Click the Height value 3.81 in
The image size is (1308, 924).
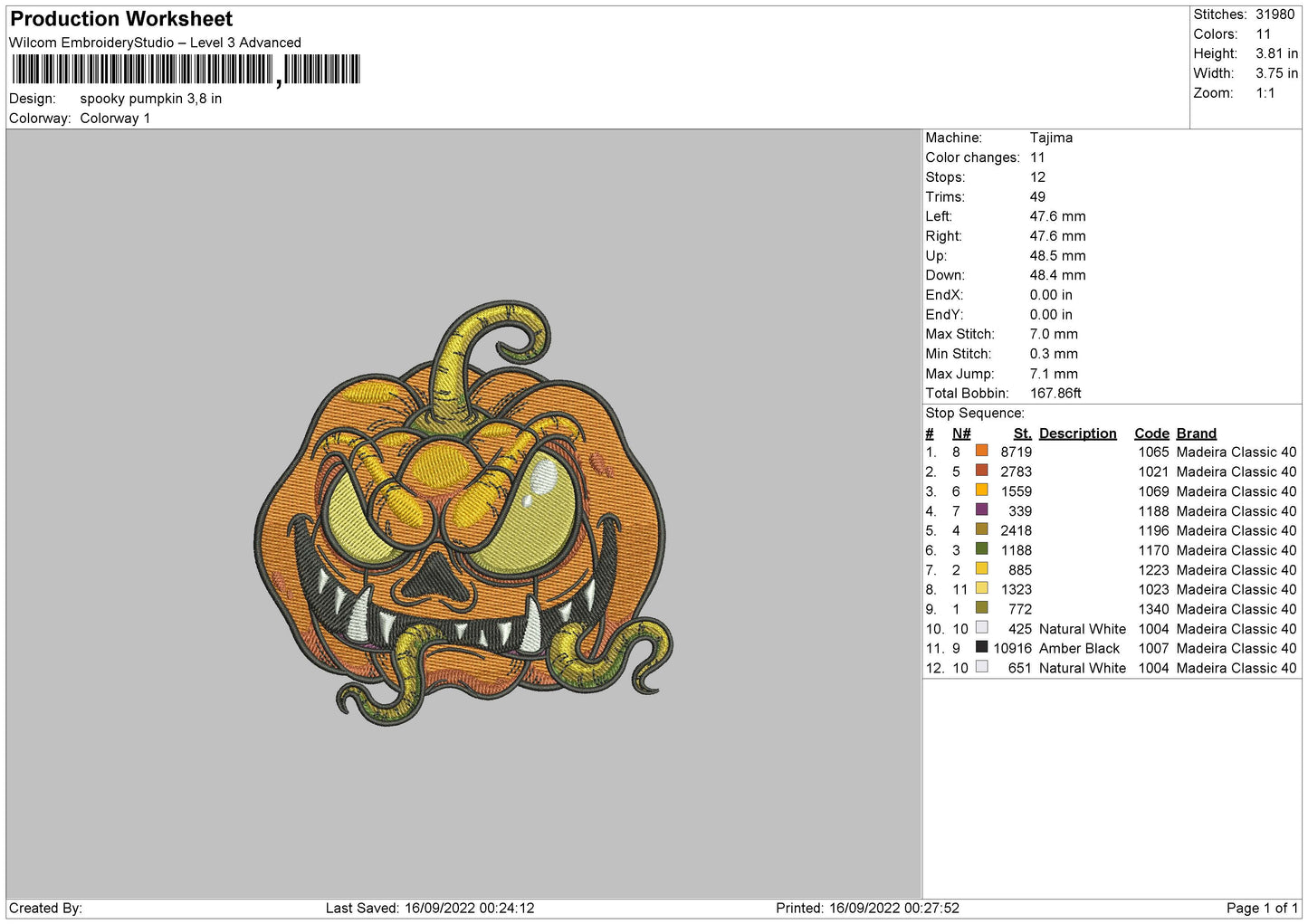pyautogui.click(x=1276, y=53)
